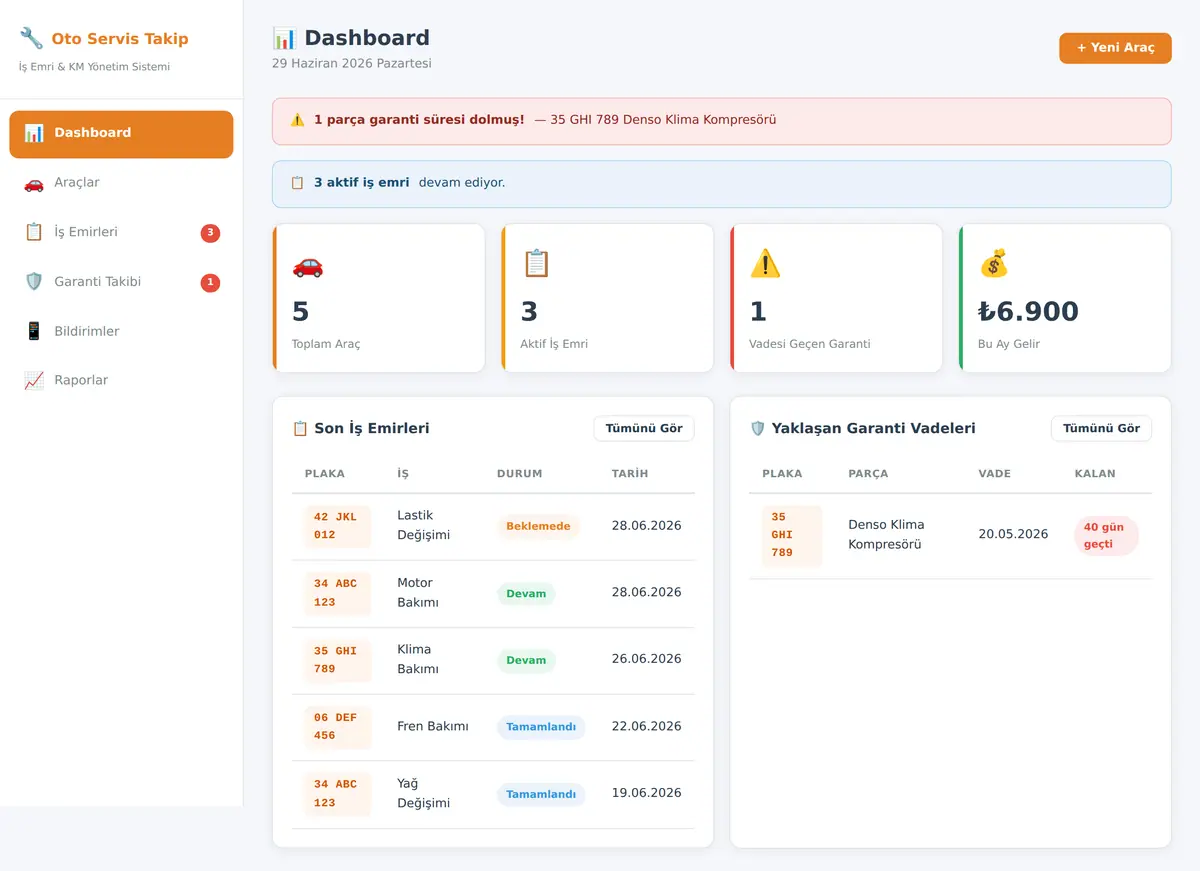This screenshot has height=871, width=1200.
Task: Open the Raporlar section
Action: (121, 380)
